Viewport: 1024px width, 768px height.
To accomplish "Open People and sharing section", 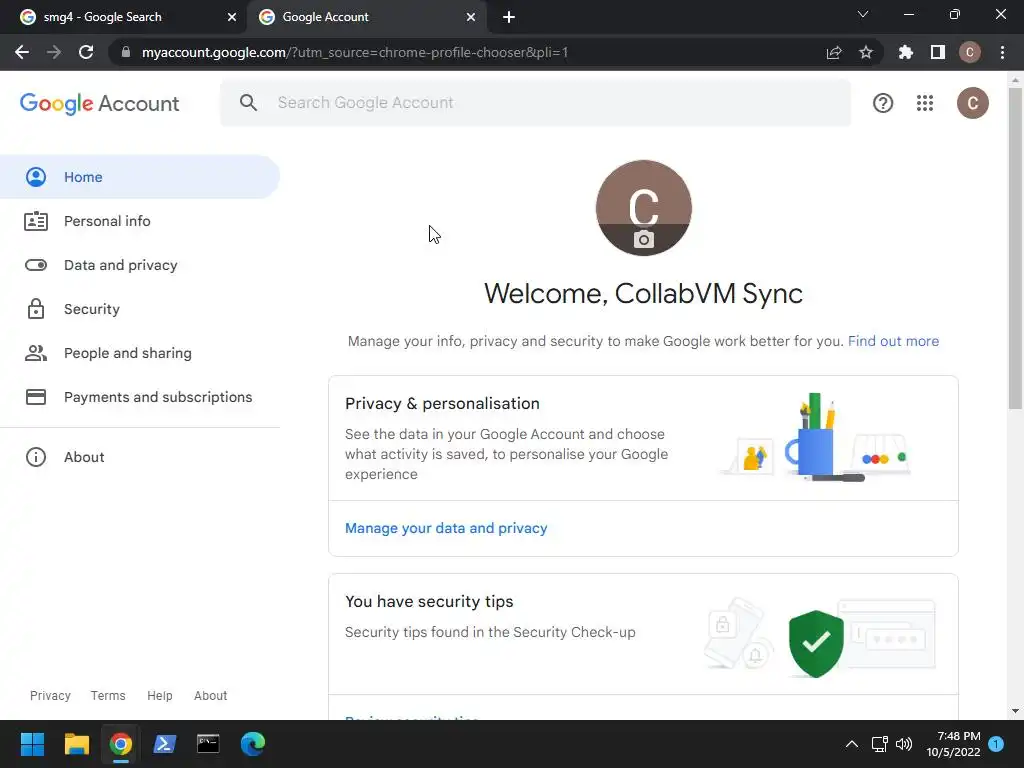I will [x=140, y=353].
